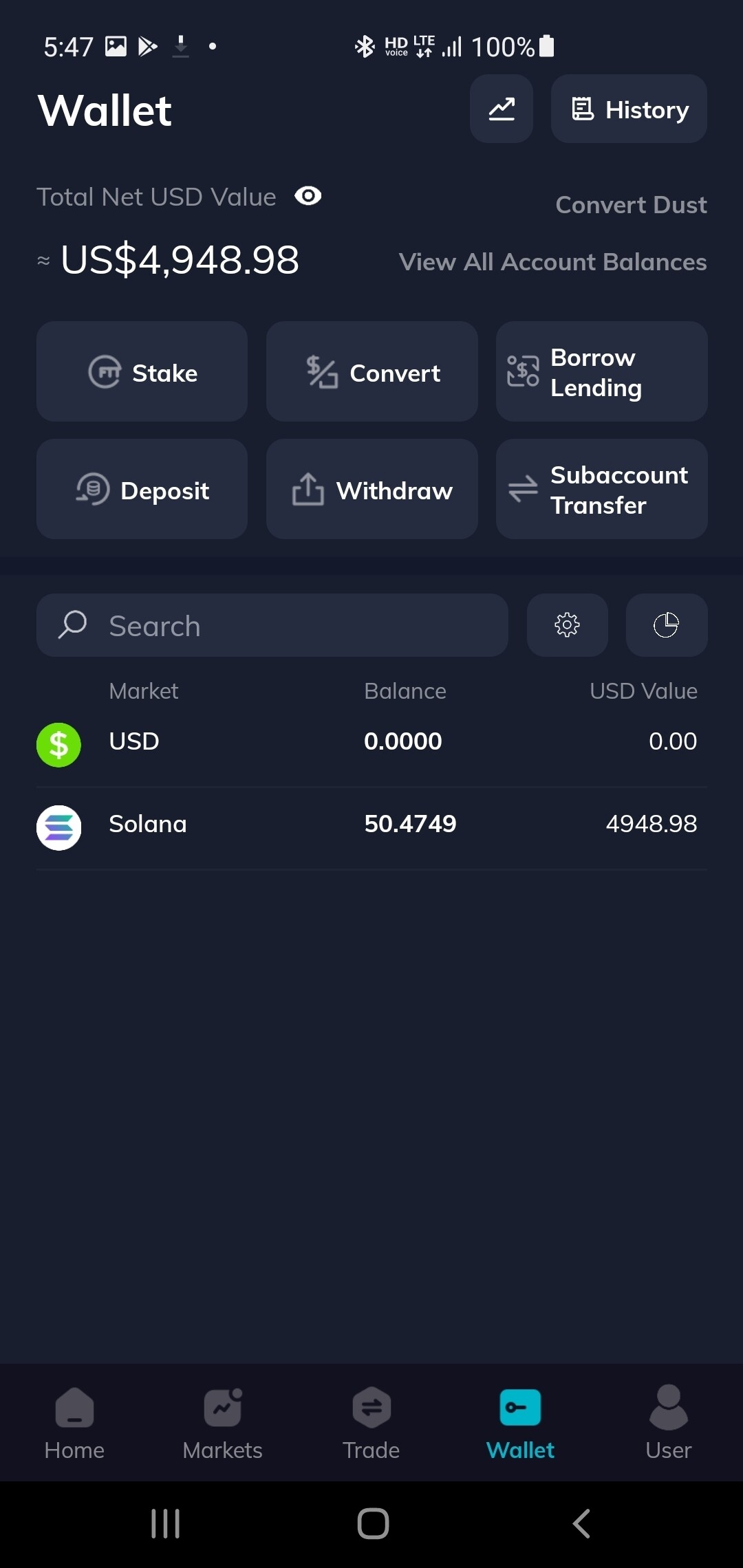Viewport: 743px width, 1568px height.
Task: Tap the Deposit button
Action: (142, 489)
